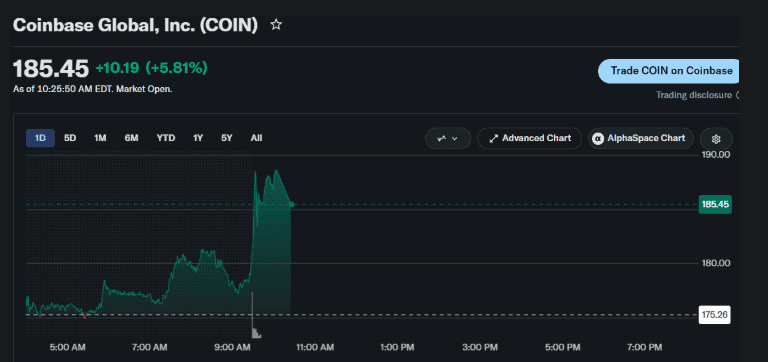
Task: Click the 190.00 axis label
Action: (x=716, y=154)
